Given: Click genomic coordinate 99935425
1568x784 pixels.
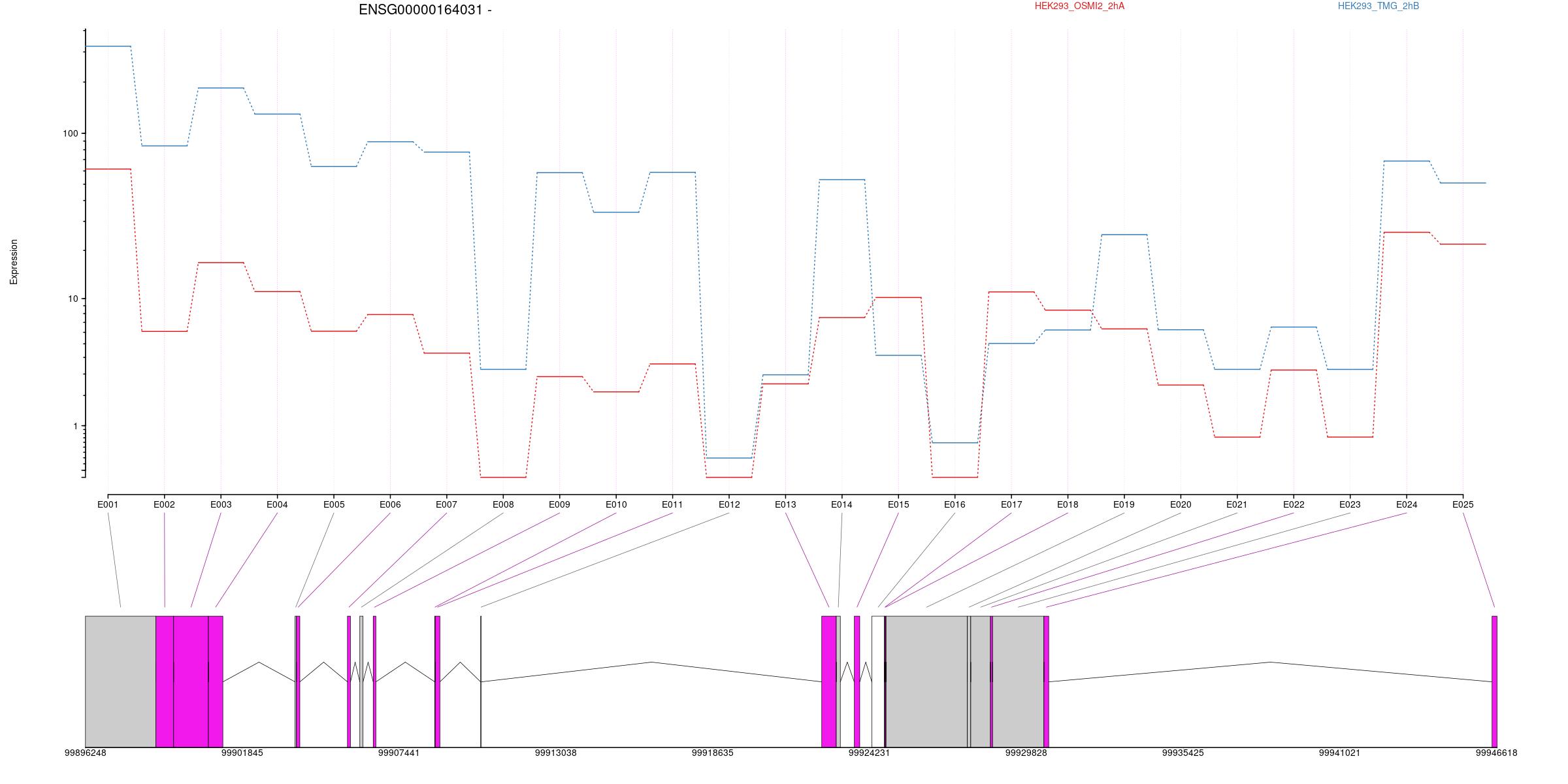Looking at the screenshot, I should [x=1183, y=753].
